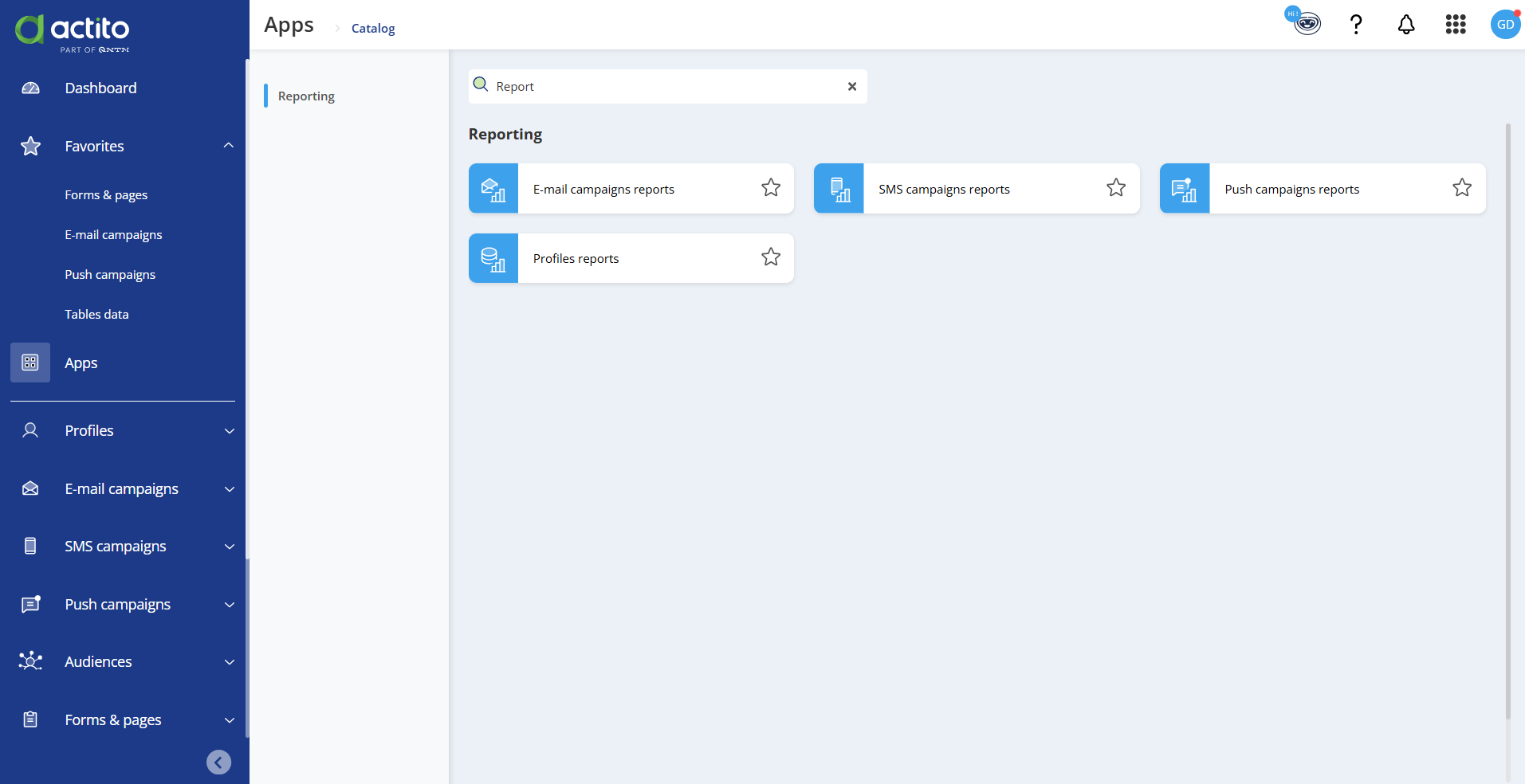Favorite SMS campaigns reports with its star

point(1116,188)
